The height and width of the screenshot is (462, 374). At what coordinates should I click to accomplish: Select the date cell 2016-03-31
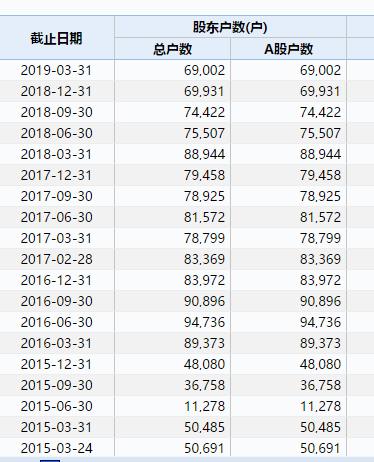(x=56, y=343)
